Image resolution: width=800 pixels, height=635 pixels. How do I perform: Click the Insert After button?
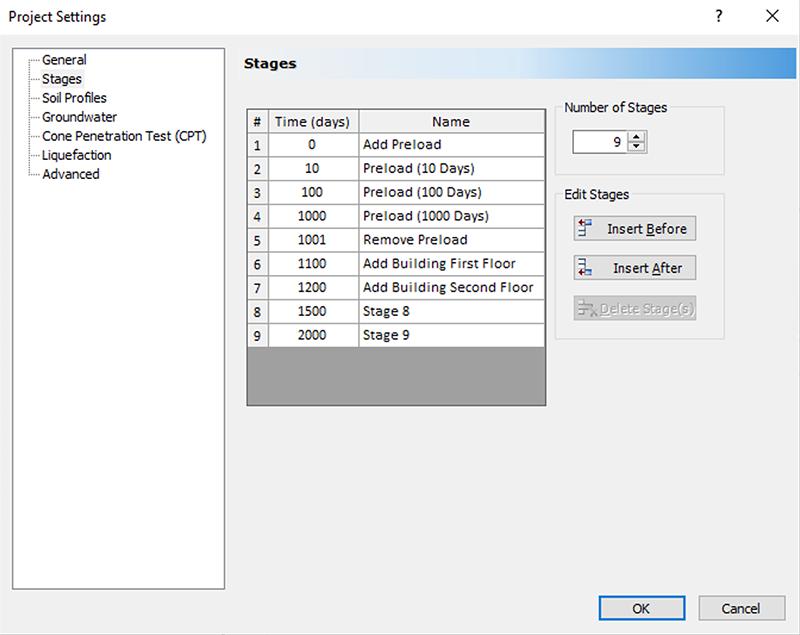point(634,268)
